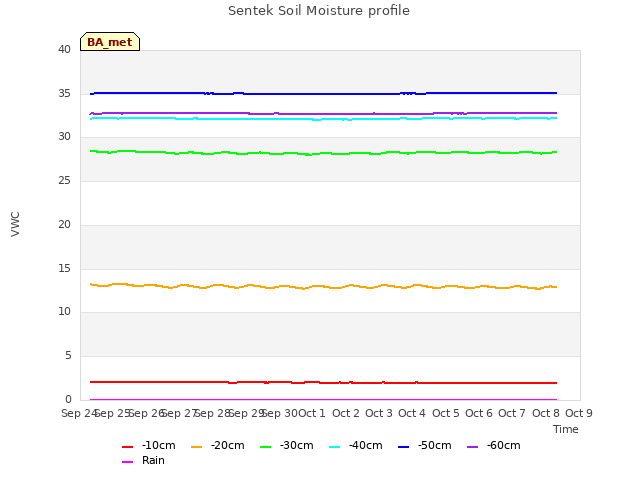Click the cyan -40cm legend swatch
The image size is (640, 480).
click(334, 447)
